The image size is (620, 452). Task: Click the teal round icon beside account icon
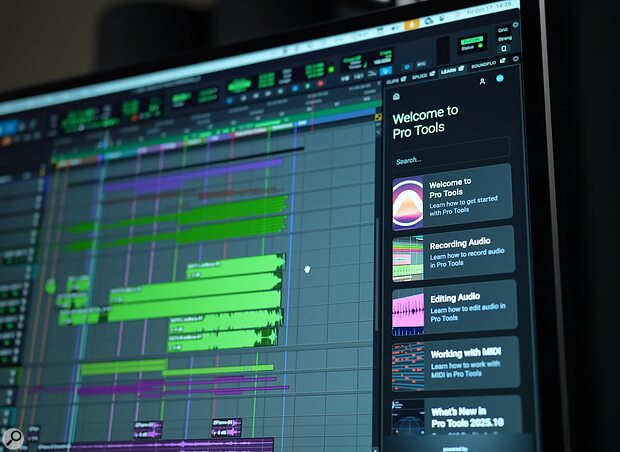500,78
